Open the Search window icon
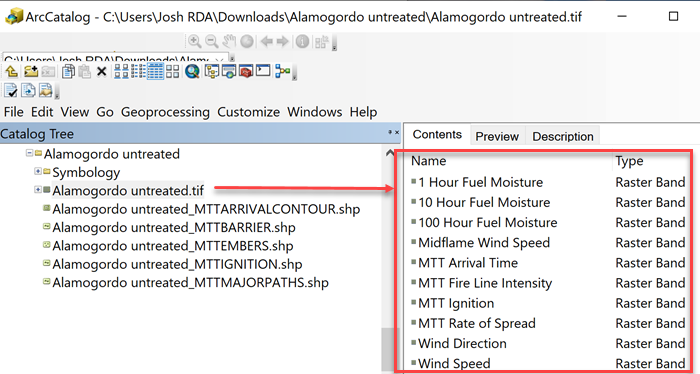700x374 pixels. 229,71
